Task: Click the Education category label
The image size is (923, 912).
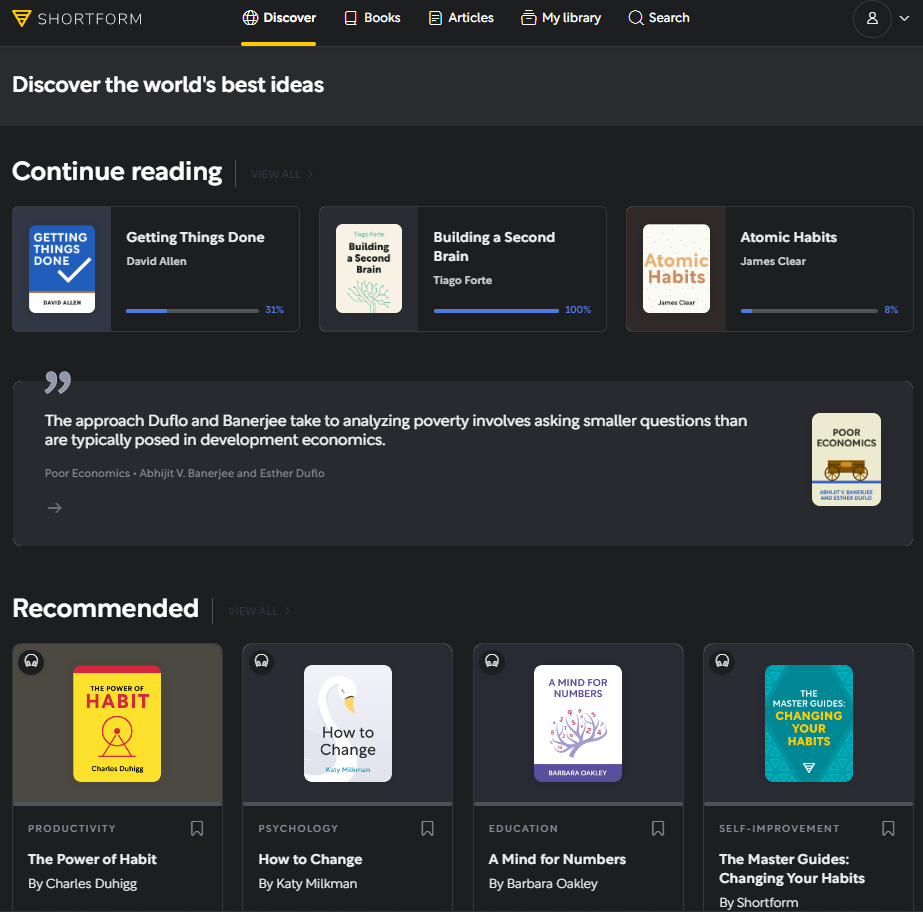Action: coord(523,828)
